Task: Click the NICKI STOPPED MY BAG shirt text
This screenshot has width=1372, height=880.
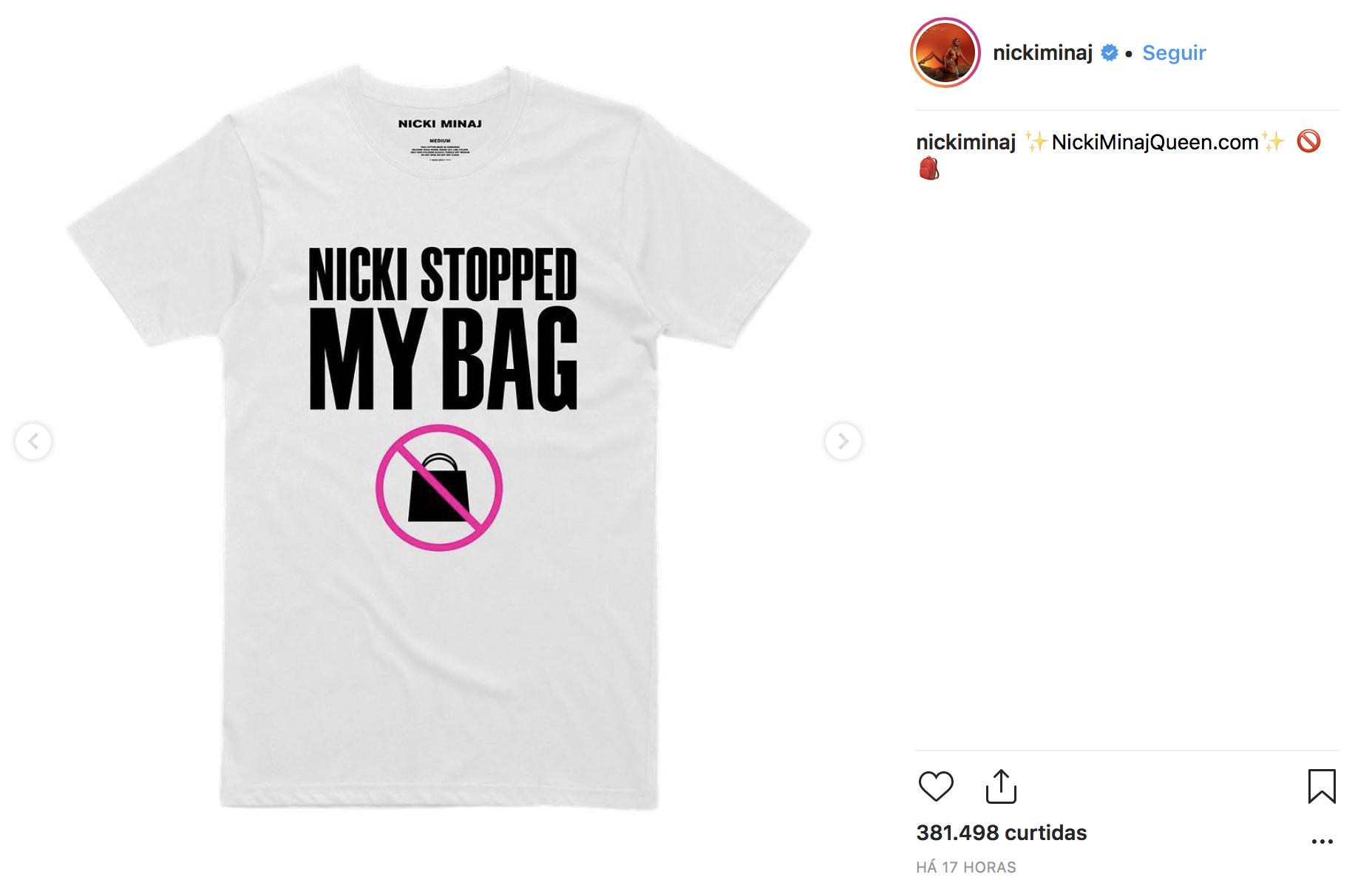Action: [x=442, y=328]
